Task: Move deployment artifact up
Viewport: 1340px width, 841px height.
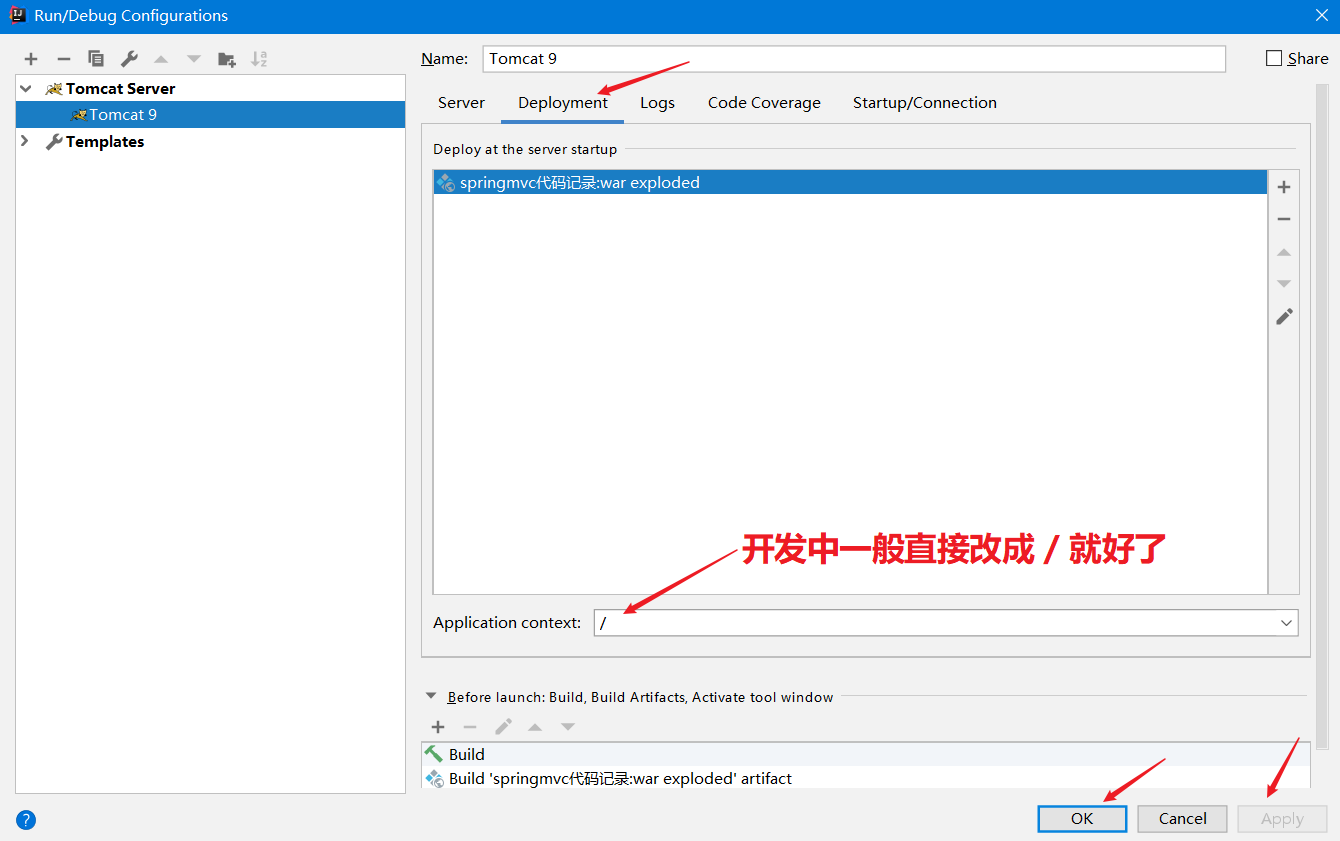Action: [x=1284, y=252]
